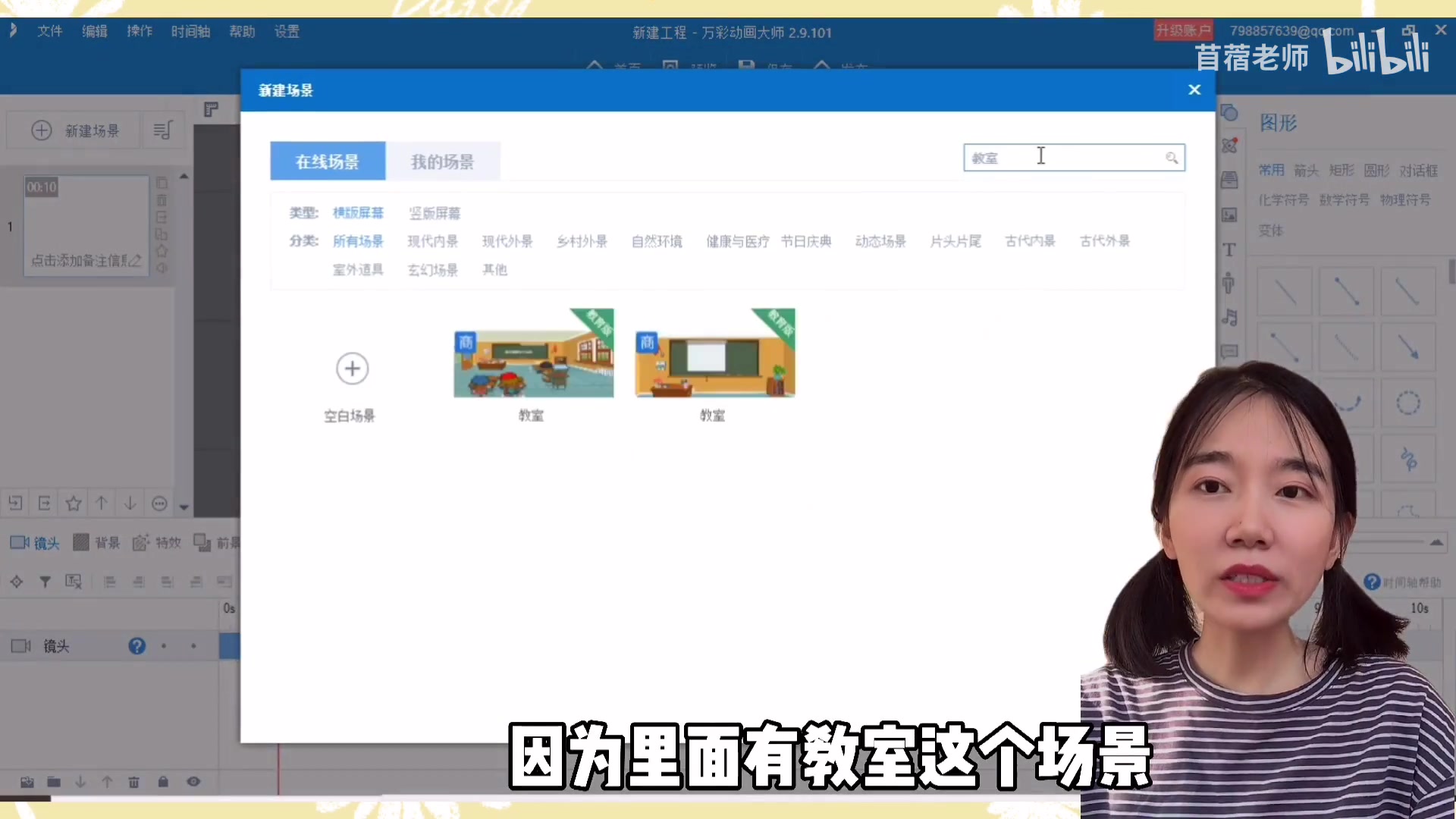1456x819 pixels.
Task: Move scene up with arrow icon
Action: click(102, 503)
